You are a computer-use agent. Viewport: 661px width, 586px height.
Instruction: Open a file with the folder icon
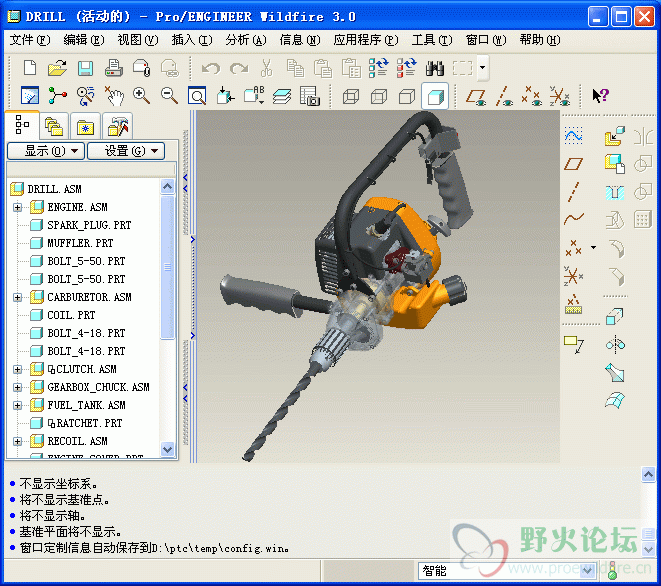pyautogui.click(x=57, y=67)
